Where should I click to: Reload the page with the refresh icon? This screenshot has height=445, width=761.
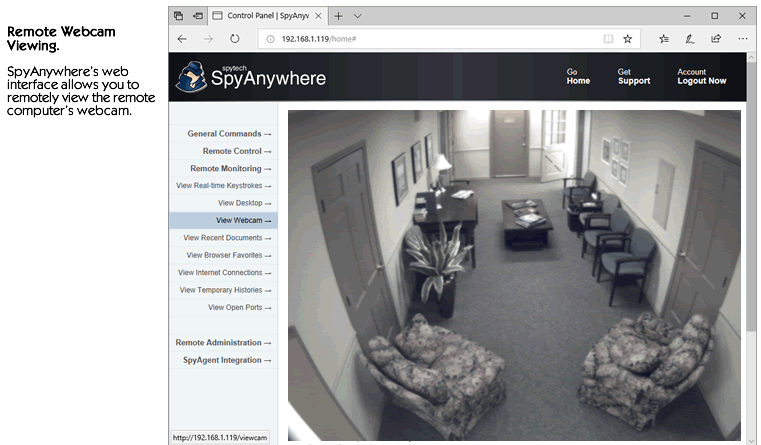tap(234, 38)
